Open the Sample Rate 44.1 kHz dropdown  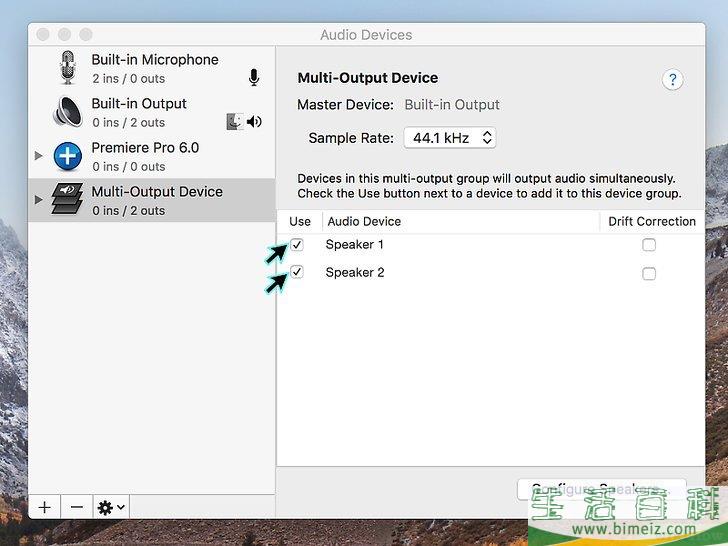pos(450,138)
